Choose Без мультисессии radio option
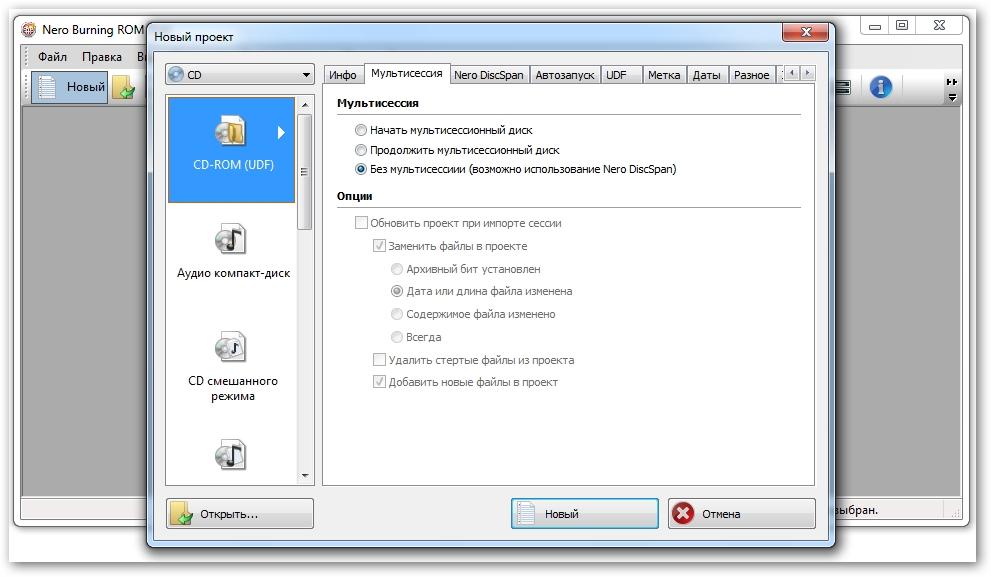Viewport: 991px width, 577px height. pos(361,169)
